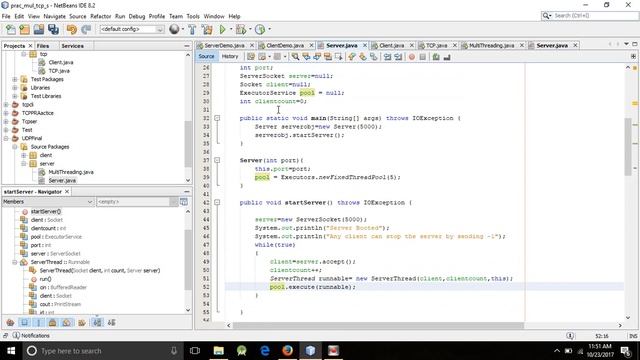Open Firefox from the taskbar

coord(288,351)
